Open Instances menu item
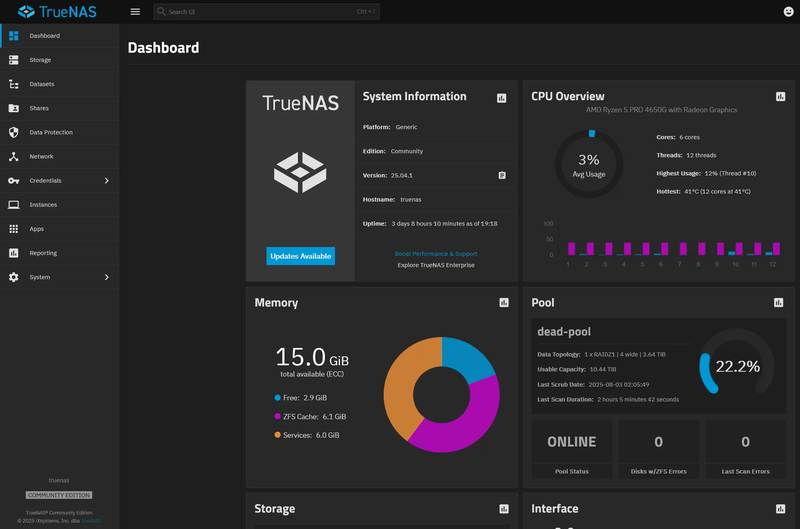The width and height of the screenshot is (800, 529). click(x=60, y=205)
